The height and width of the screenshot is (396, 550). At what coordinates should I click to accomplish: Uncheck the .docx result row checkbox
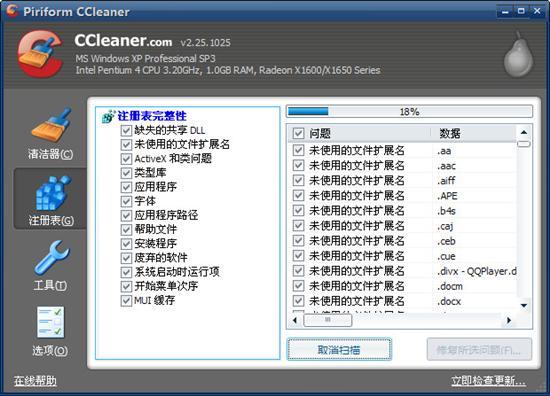tap(298, 301)
